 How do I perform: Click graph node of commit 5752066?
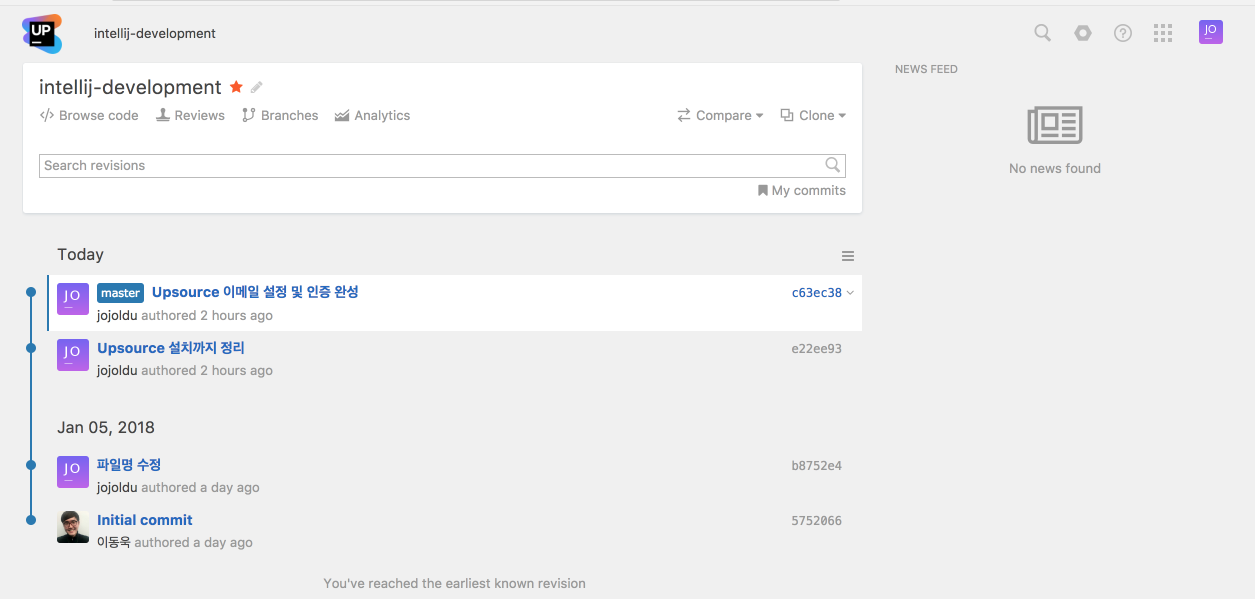pyautogui.click(x=31, y=520)
